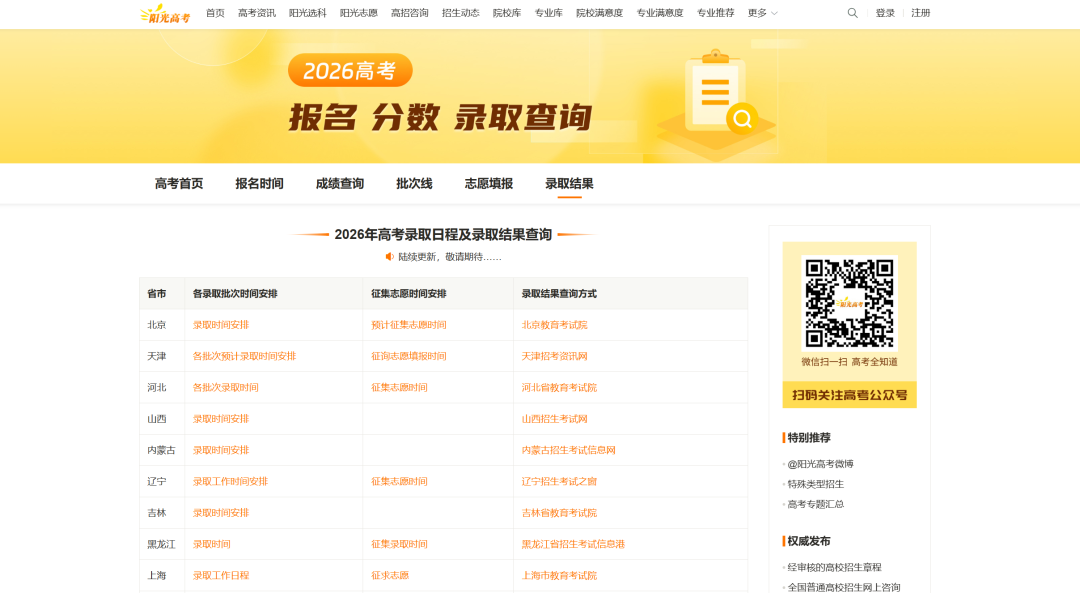This screenshot has width=1080, height=593.
Task: Open 专业满意度 page
Action: (x=660, y=13)
